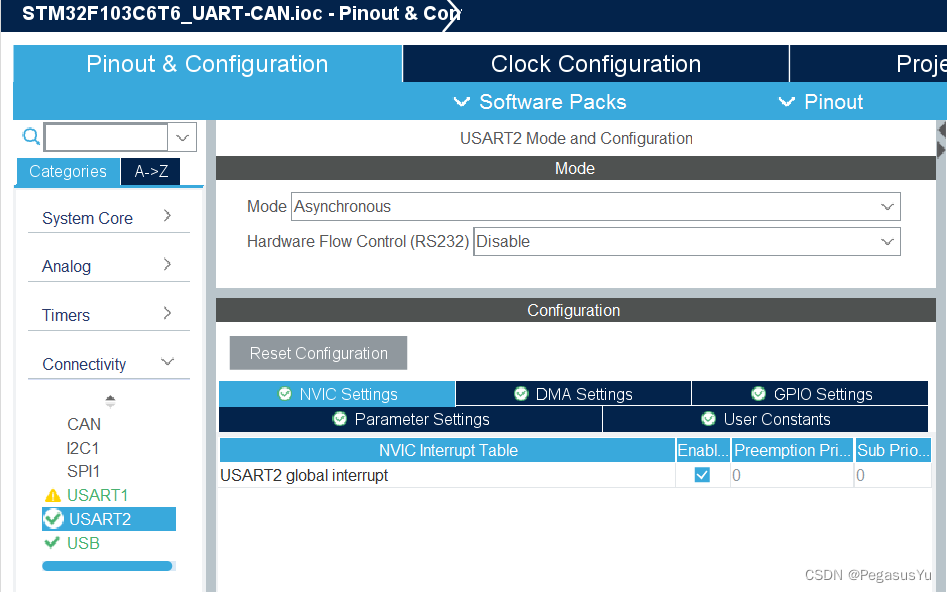Click the USART2 green check icon
Image resolution: width=947 pixels, height=592 pixels.
[54, 518]
